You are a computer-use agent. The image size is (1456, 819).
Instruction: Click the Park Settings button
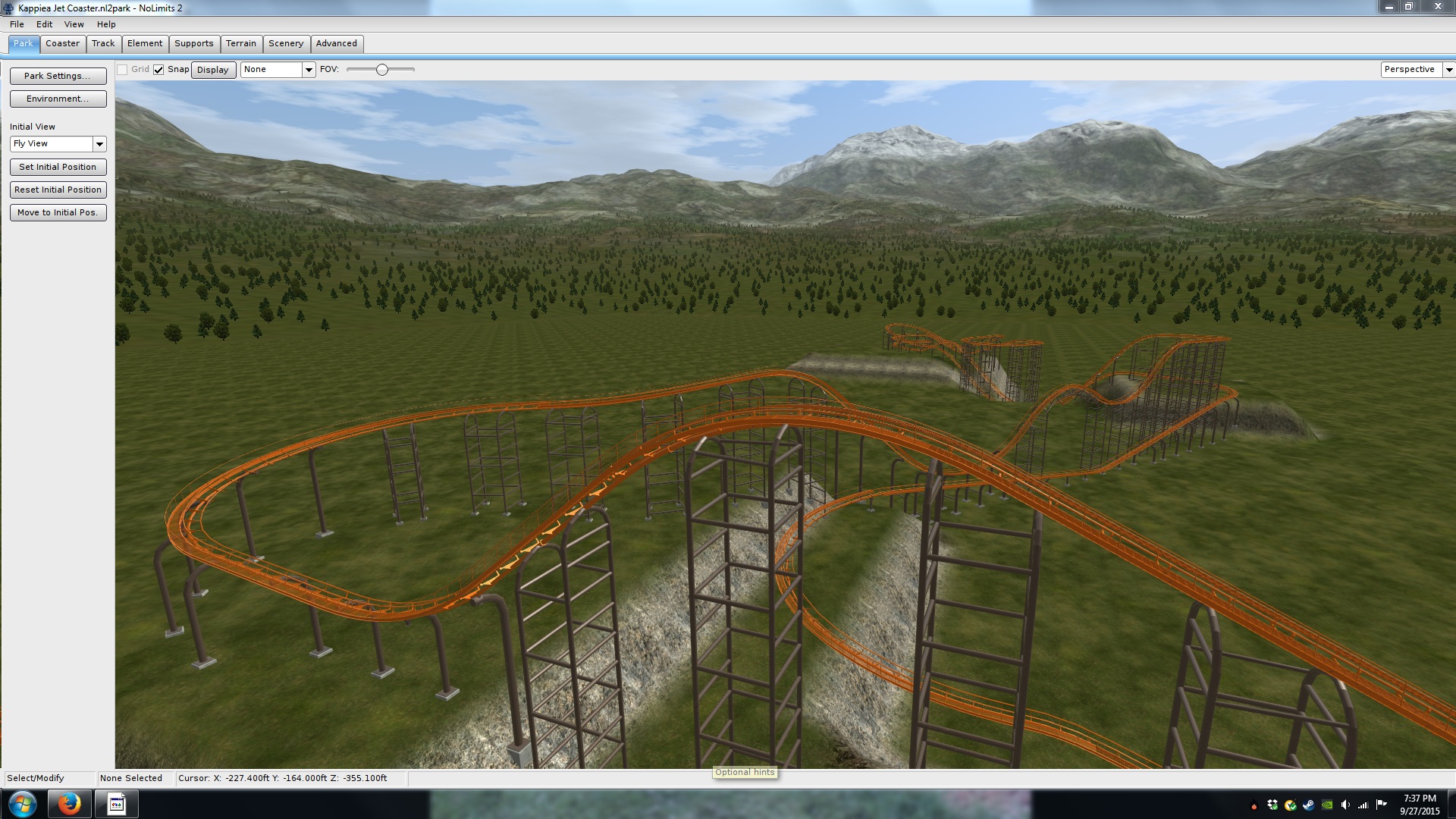click(58, 76)
